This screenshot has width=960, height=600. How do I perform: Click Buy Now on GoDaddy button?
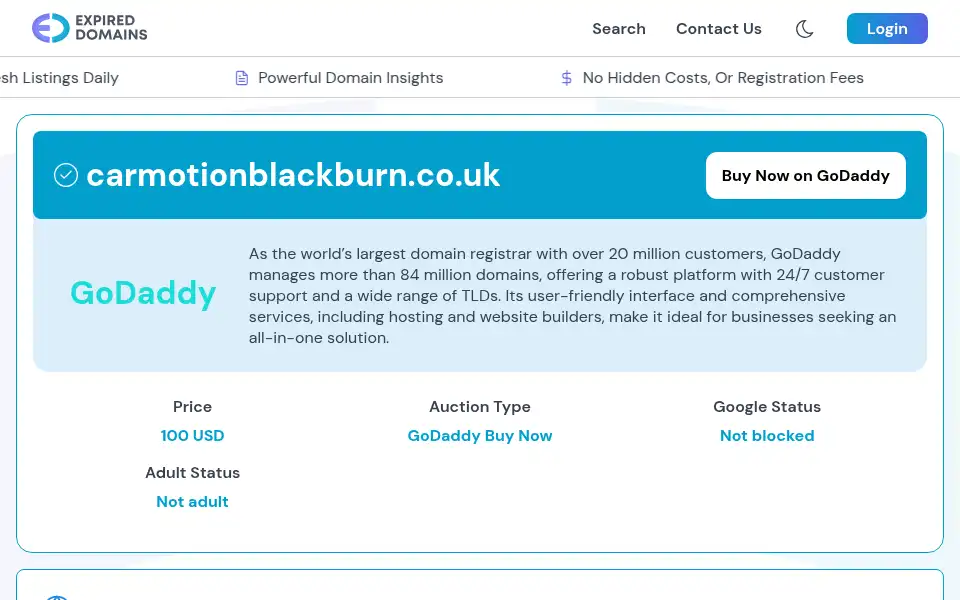(805, 176)
